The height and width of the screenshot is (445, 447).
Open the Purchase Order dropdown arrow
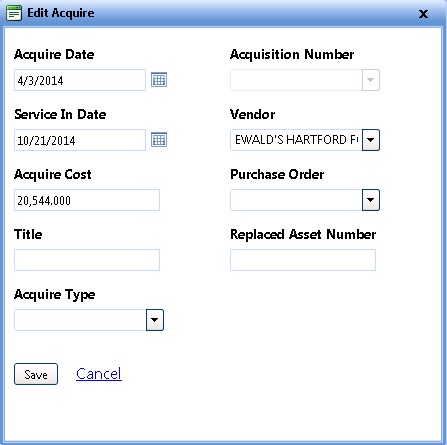371,200
